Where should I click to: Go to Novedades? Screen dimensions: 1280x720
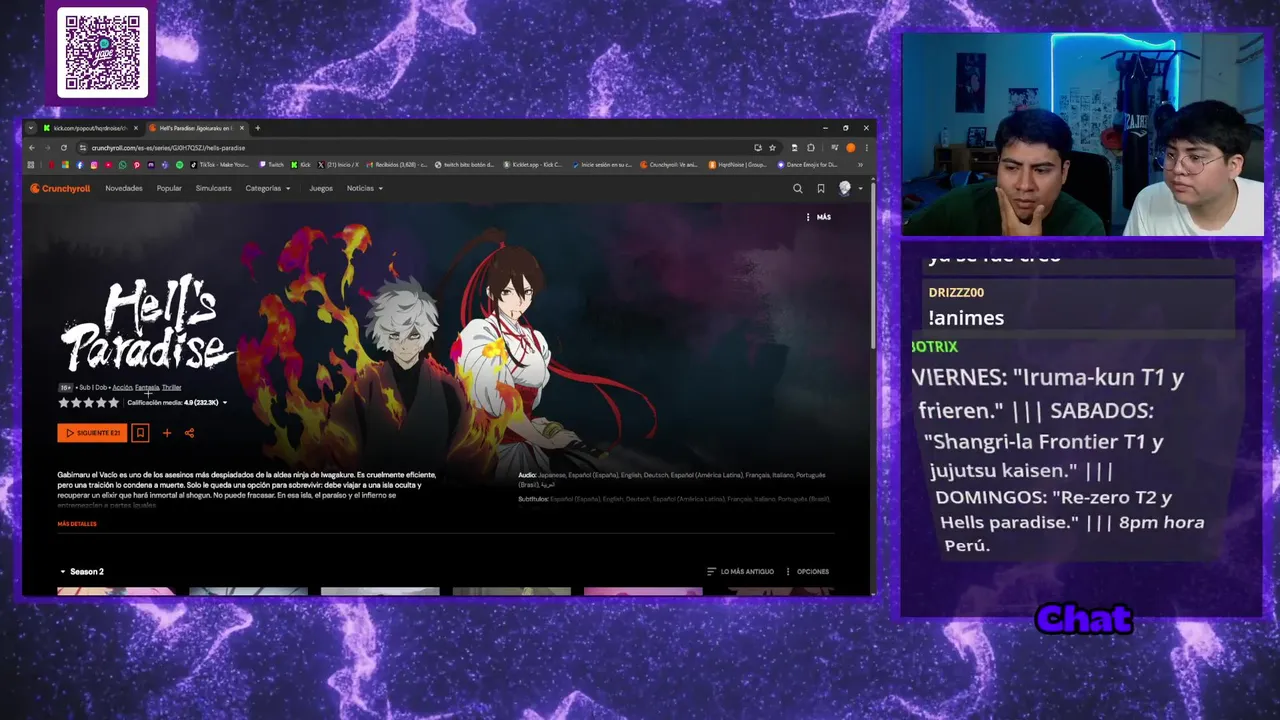click(124, 188)
